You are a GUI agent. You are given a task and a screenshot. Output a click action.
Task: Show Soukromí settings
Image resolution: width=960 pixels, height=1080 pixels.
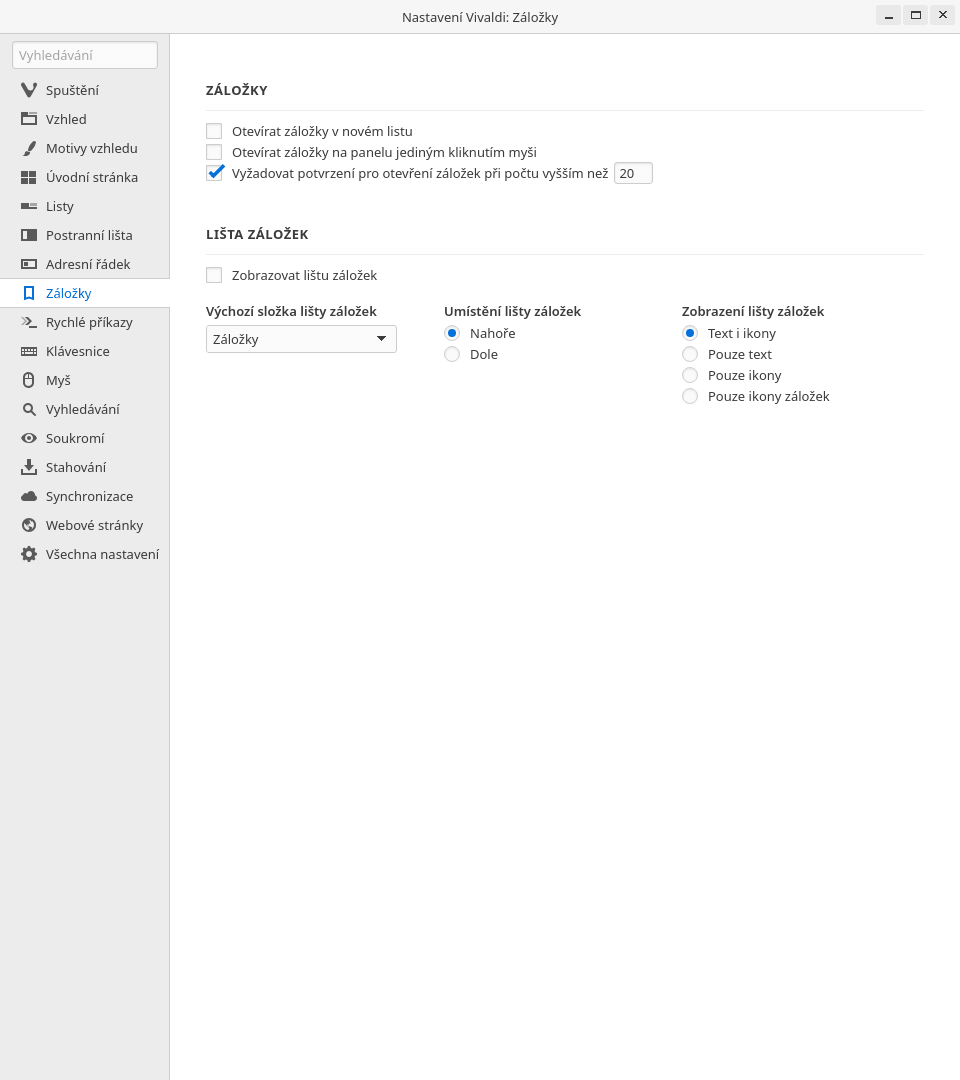[85, 438]
